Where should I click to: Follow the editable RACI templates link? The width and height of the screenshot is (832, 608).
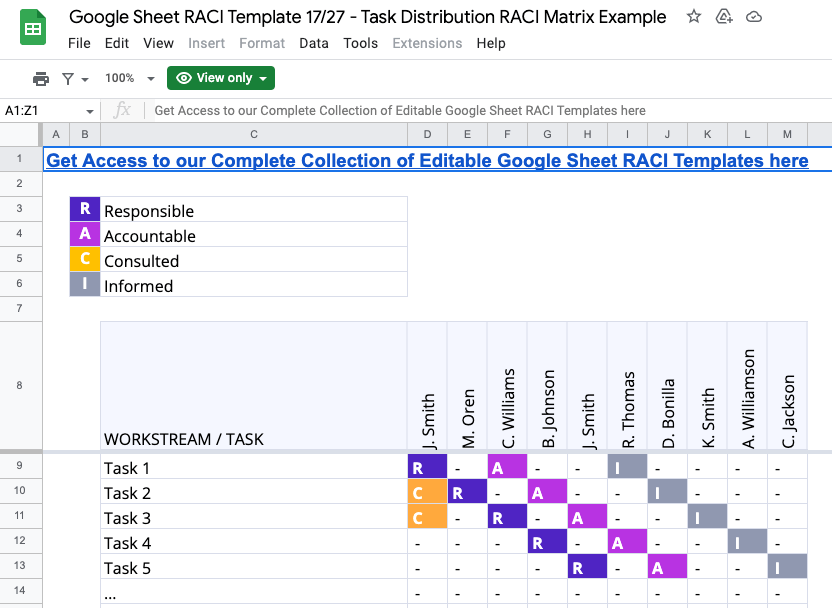tap(427, 161)
